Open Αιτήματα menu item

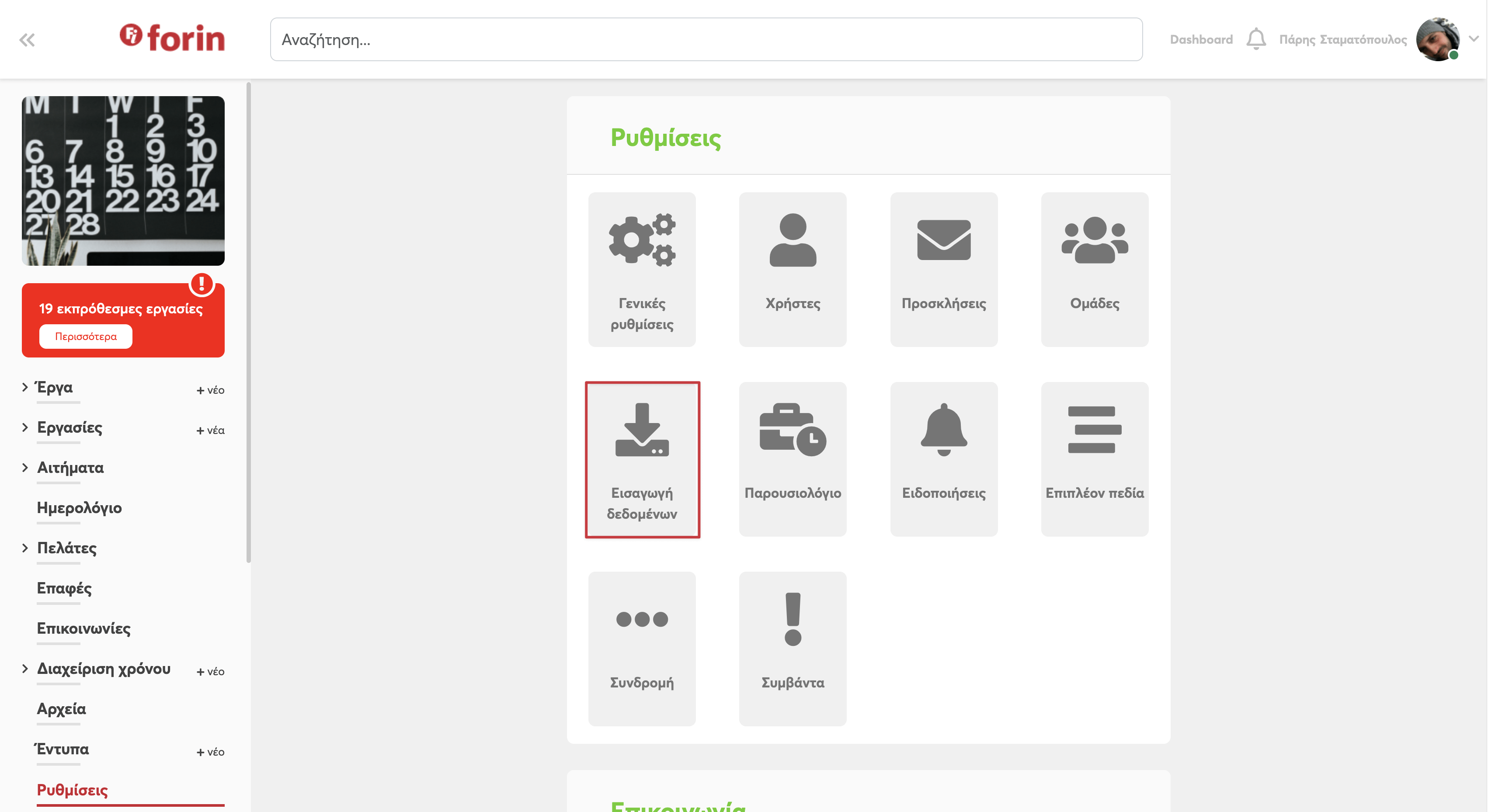coord(70,467)
